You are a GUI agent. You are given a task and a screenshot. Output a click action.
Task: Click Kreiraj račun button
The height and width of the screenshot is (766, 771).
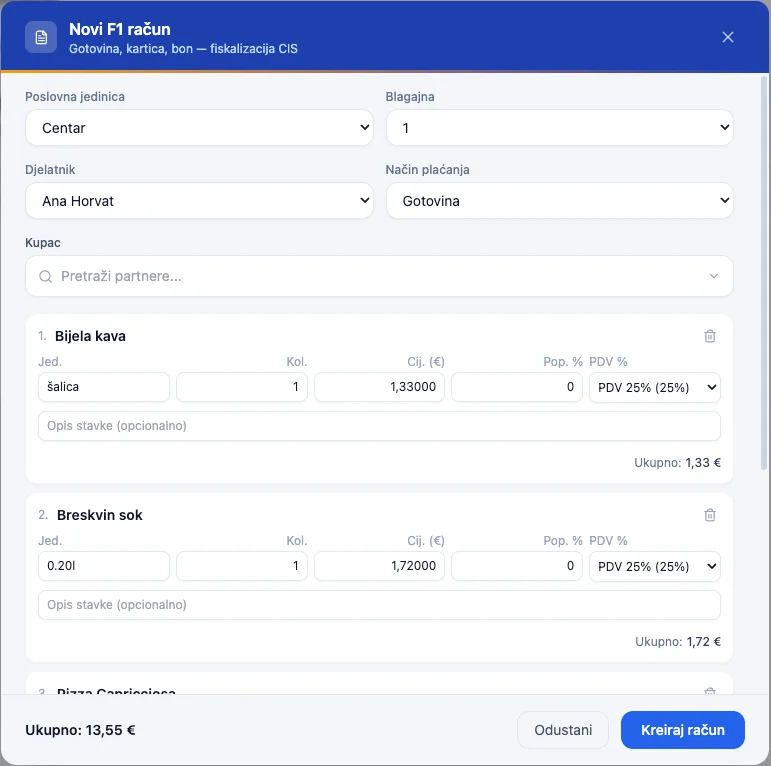(x=682, y=730)
